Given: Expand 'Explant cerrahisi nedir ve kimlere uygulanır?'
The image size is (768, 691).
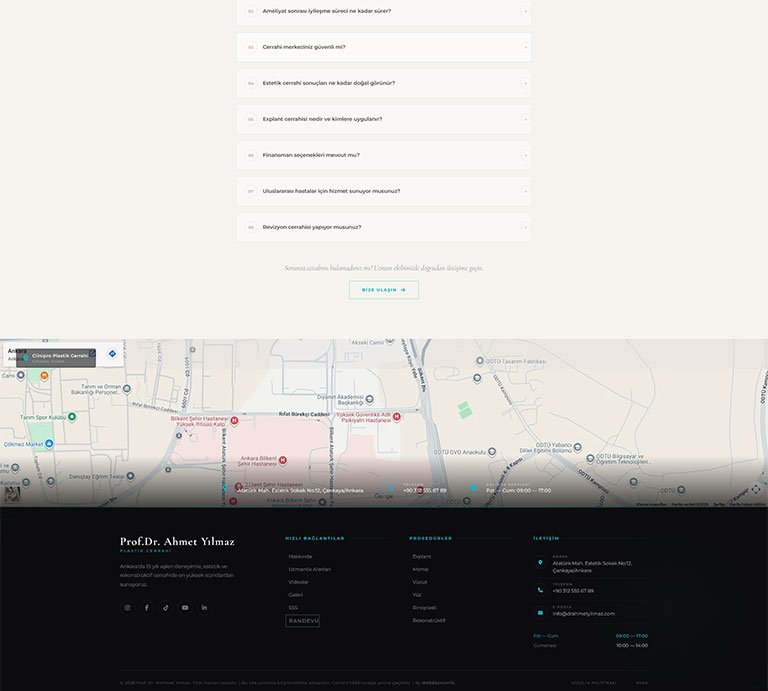Looking at the screenshot, I should pyautogui.click(x=384, y=119).
